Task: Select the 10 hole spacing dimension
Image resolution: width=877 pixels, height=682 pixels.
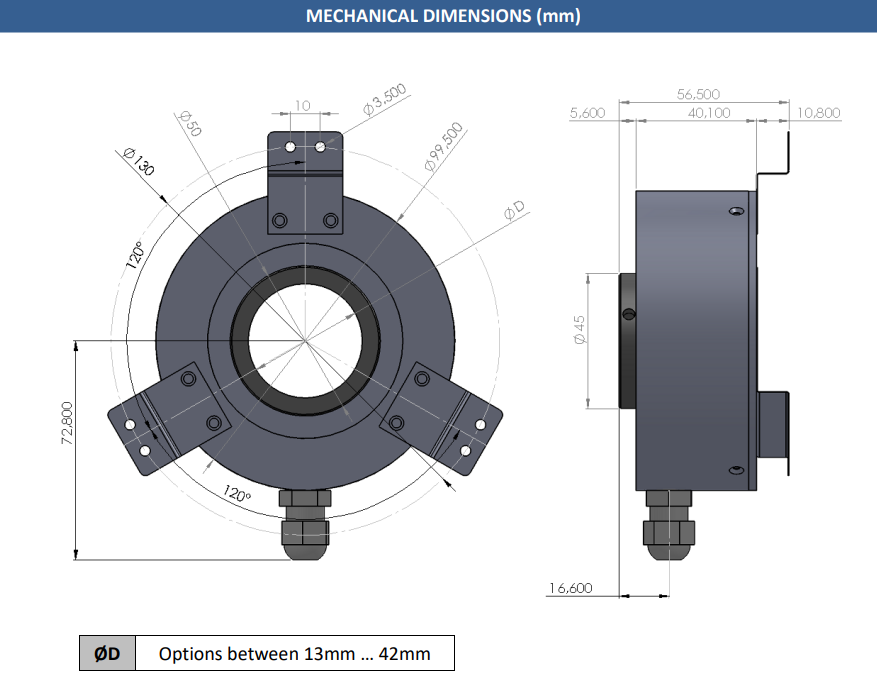Action: (302, 105)
